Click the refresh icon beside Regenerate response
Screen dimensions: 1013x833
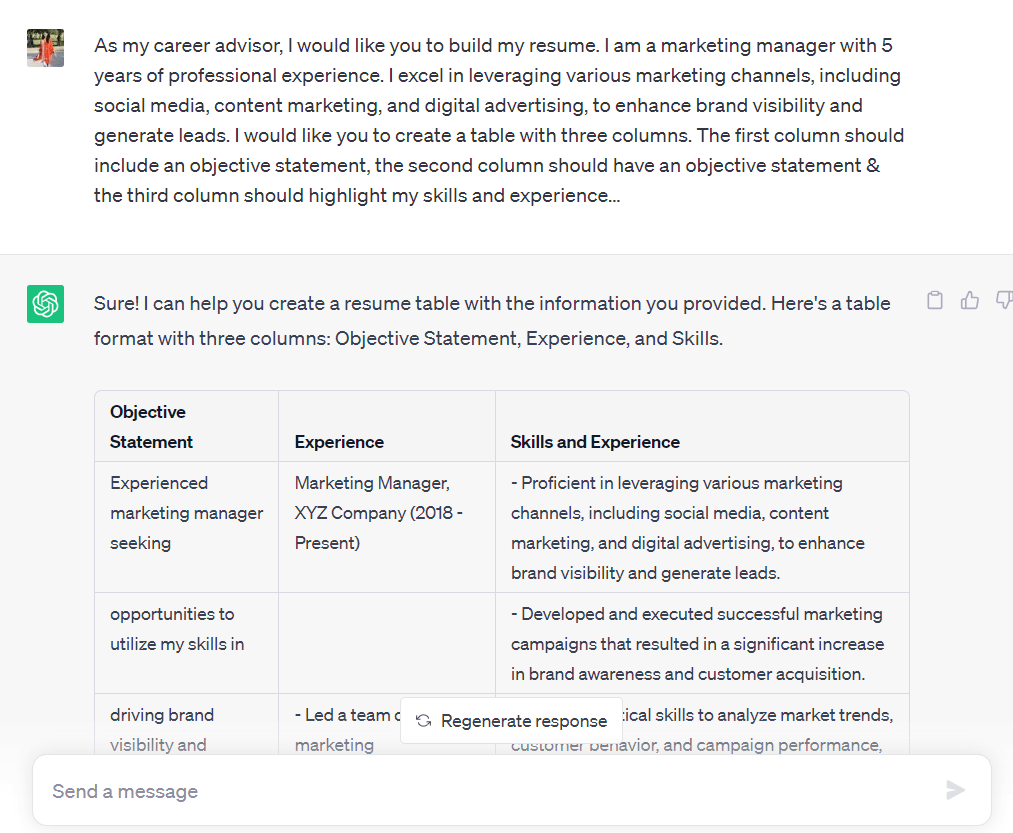tap(423, 720)
